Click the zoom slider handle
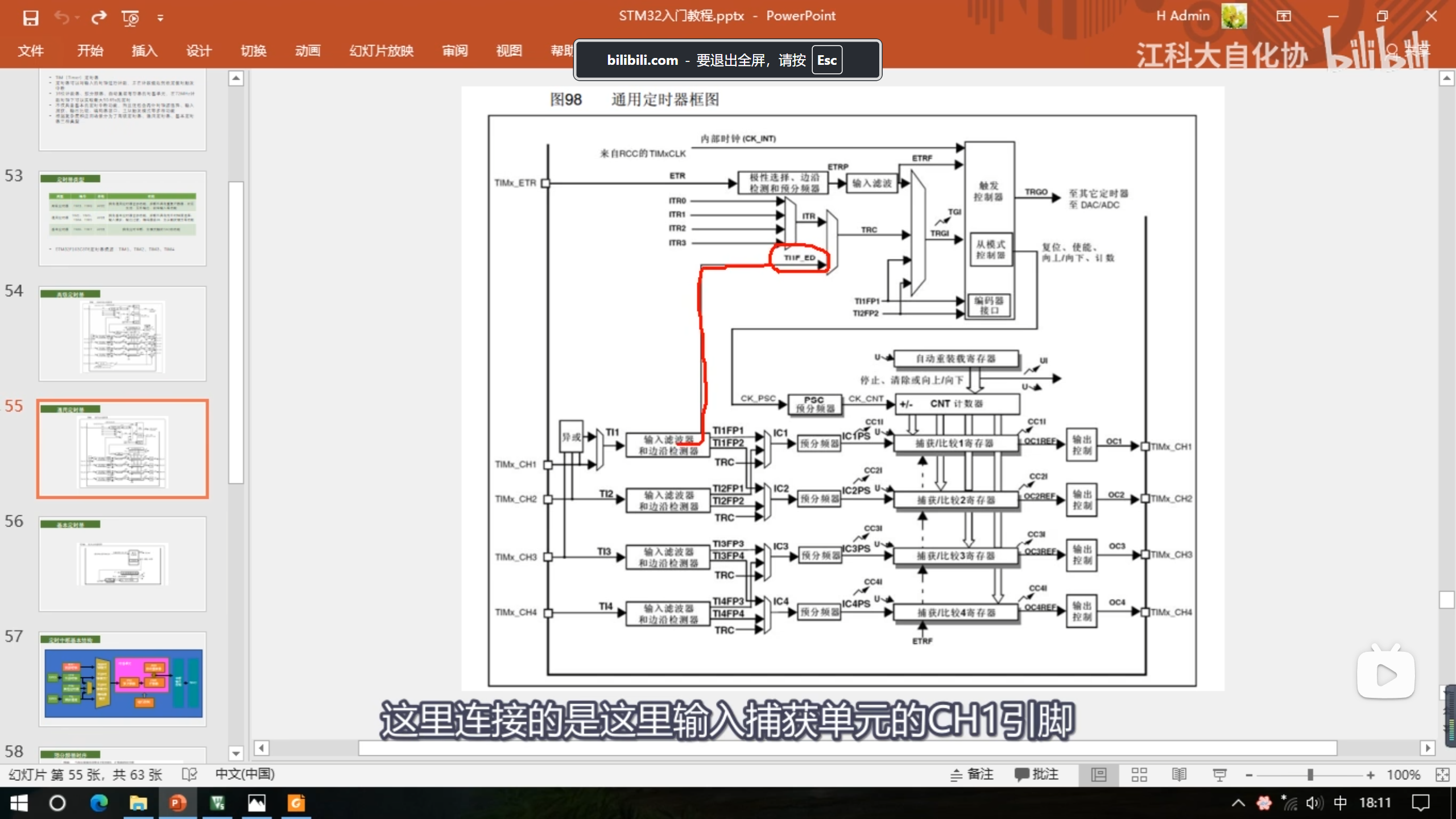 pyautogui.click(x=1310, y=774)
